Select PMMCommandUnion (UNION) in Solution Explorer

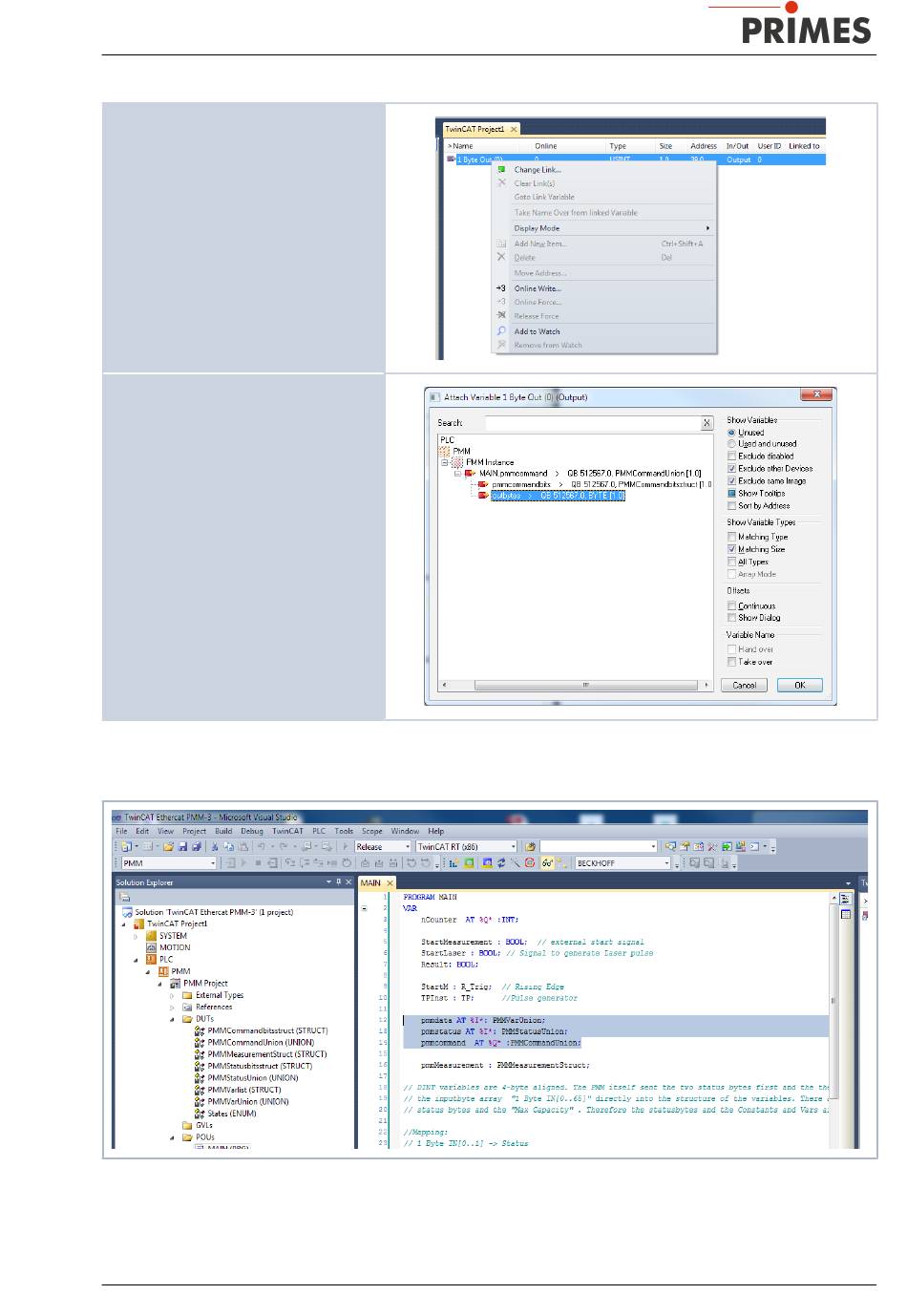coord(261,1042)
